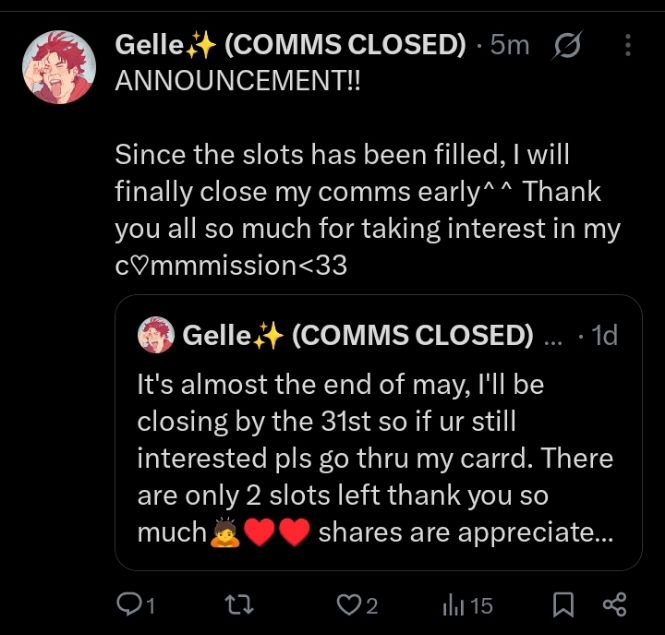Open the large red-haired profile avatar
The image size is (665, 635).
[60, 66]
